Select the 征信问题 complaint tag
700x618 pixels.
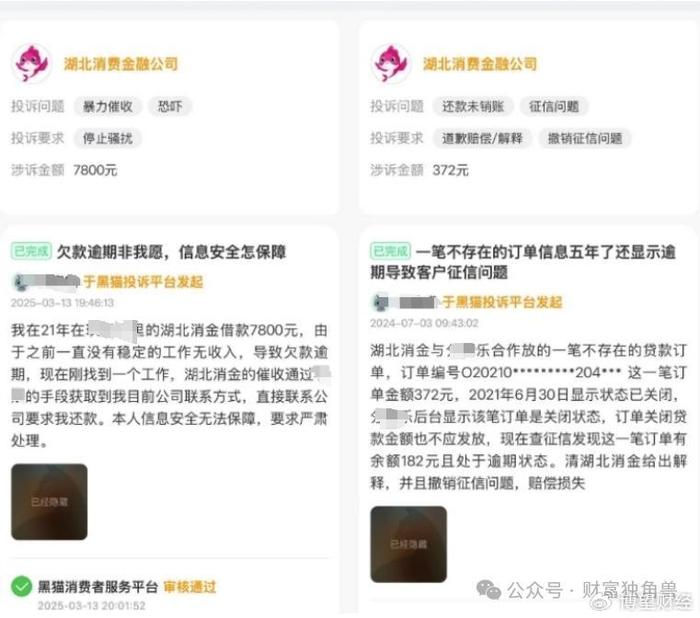(554, 106)
